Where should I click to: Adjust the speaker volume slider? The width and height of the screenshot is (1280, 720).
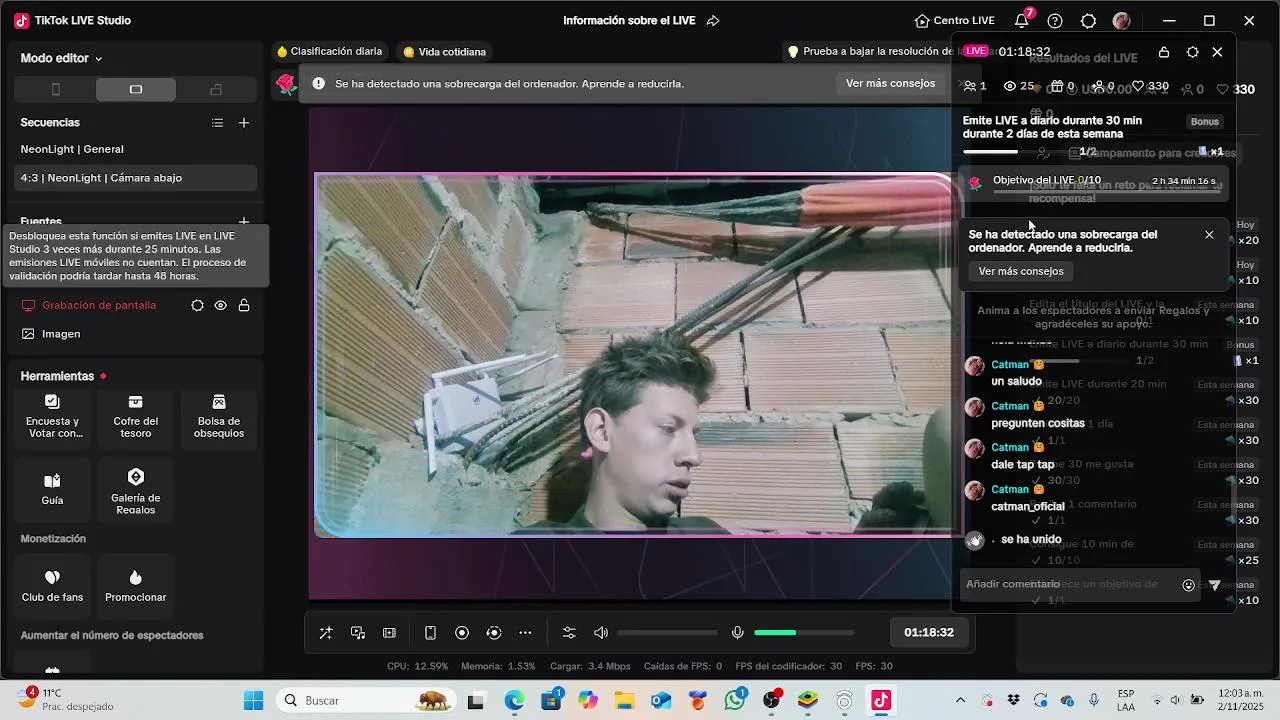667,633
